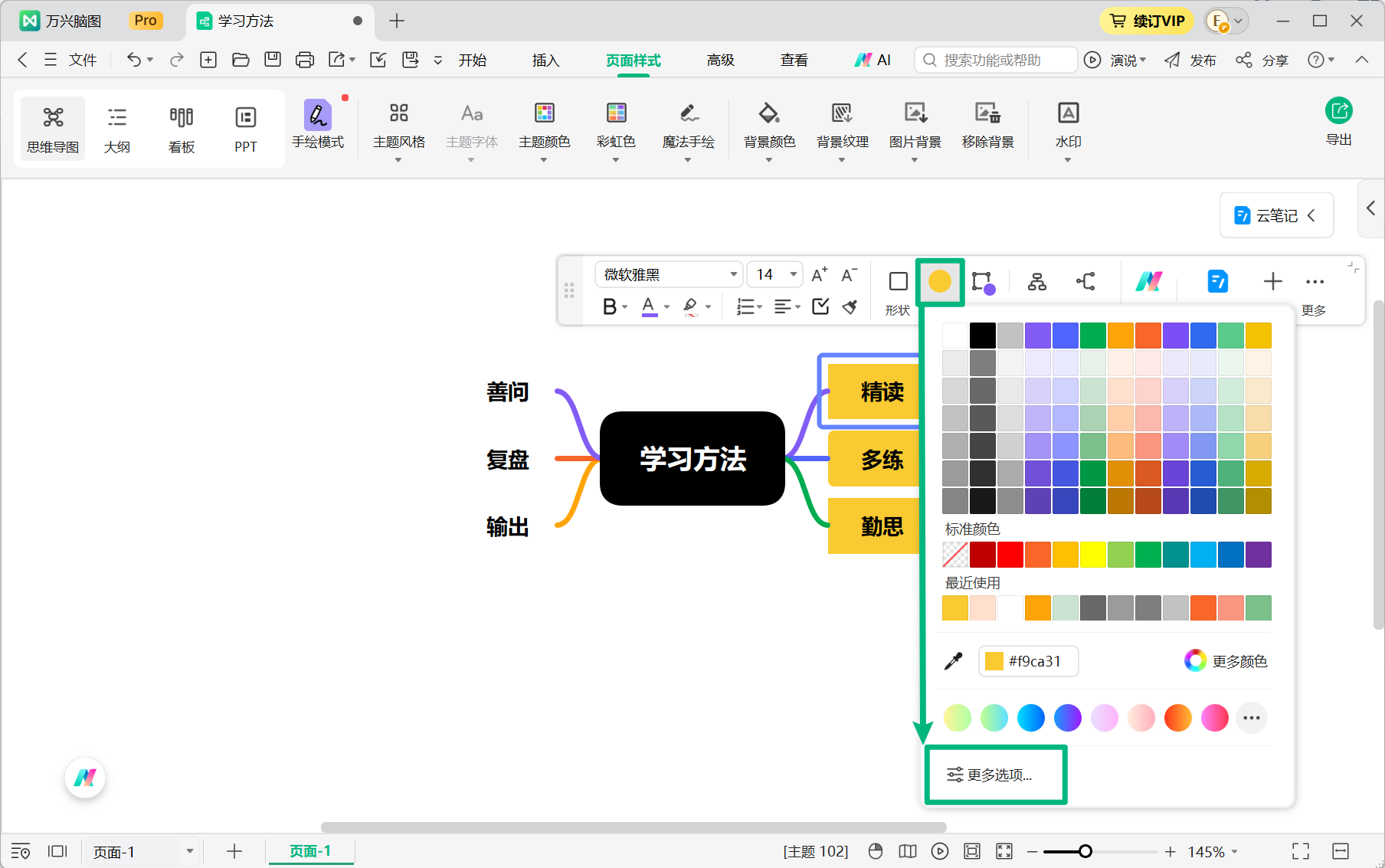Open 背景颜色 background color picker

770,130
